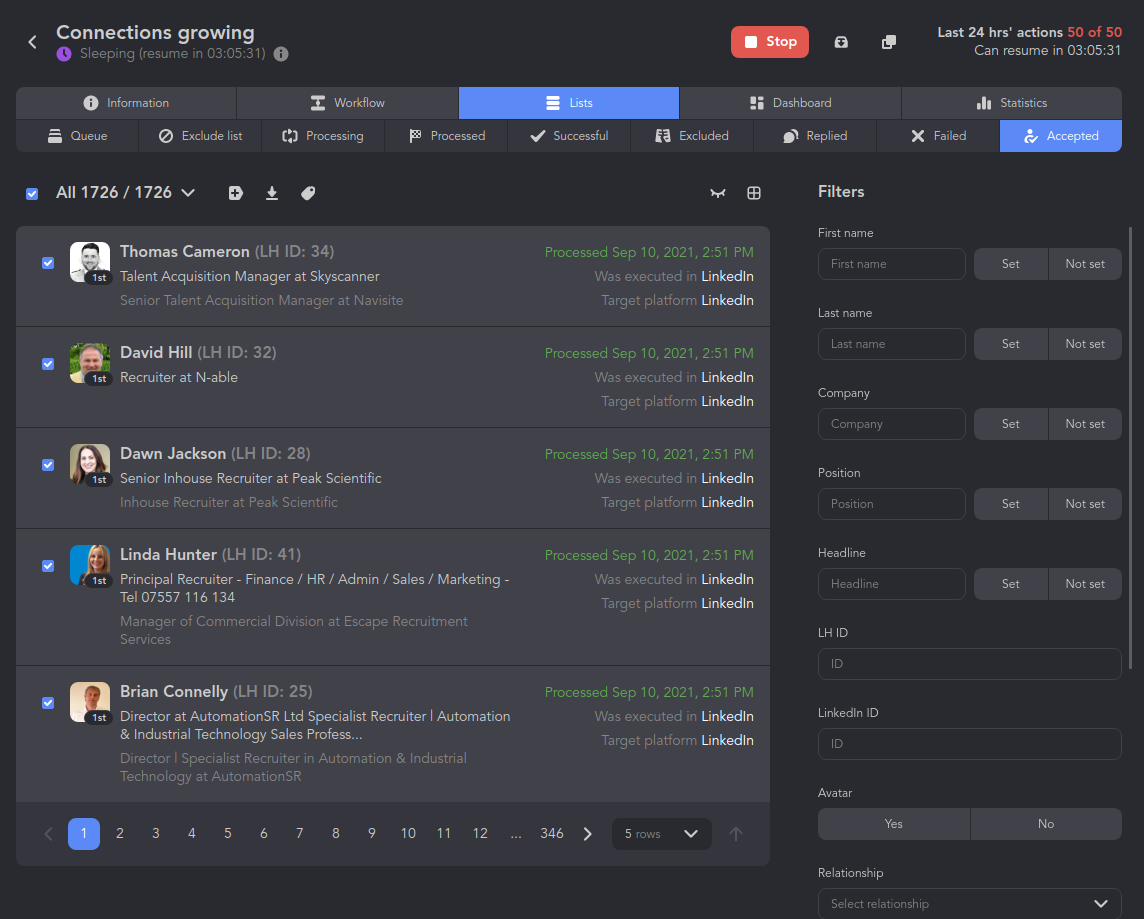Click the back arrow to leave Connections growing
This screenshot has height=919, width=1144.
[31, 42]
